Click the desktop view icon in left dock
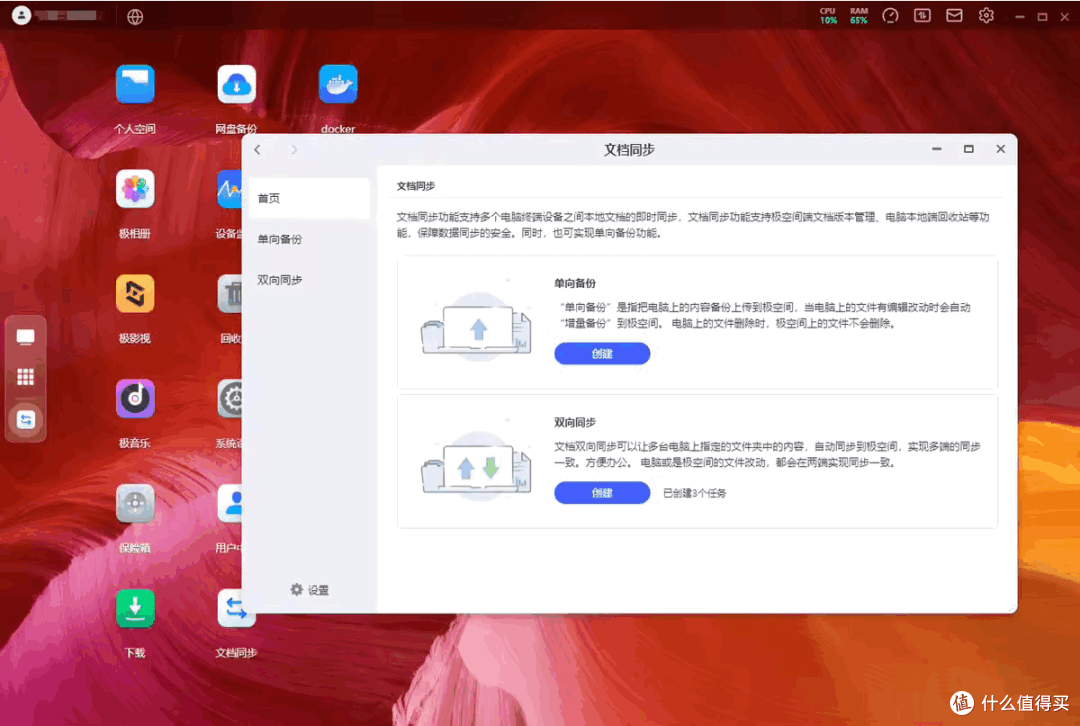The width and height of the screenshot is (1080, 726). click(x=25, y=337)
